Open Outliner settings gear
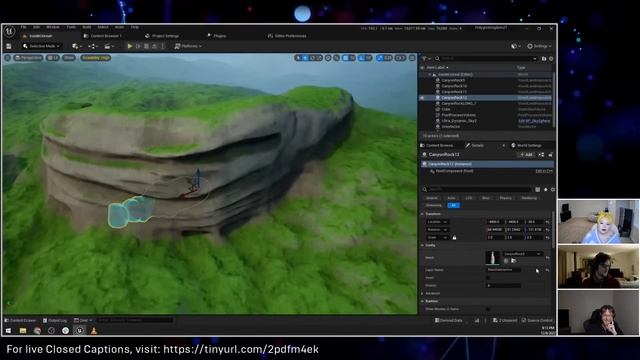The height and width of the screenshot is (360, 640). pyautogui.click(x=551, y=59)
